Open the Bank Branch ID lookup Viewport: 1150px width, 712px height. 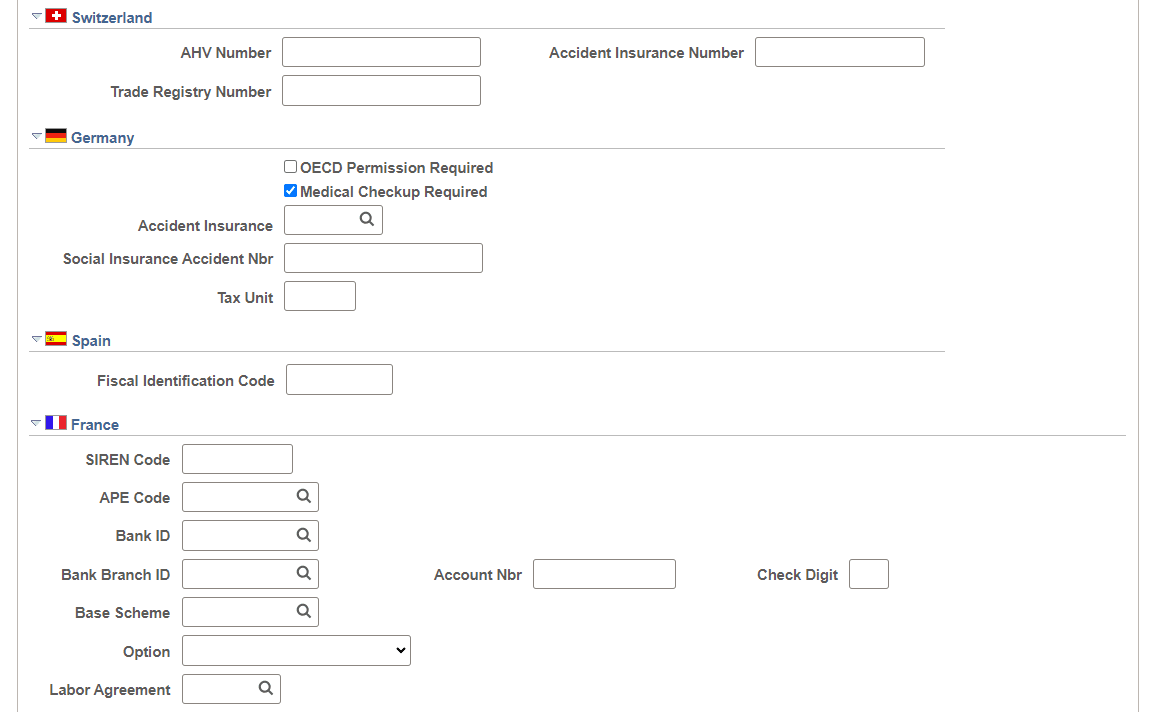click(x=305, y=573)
